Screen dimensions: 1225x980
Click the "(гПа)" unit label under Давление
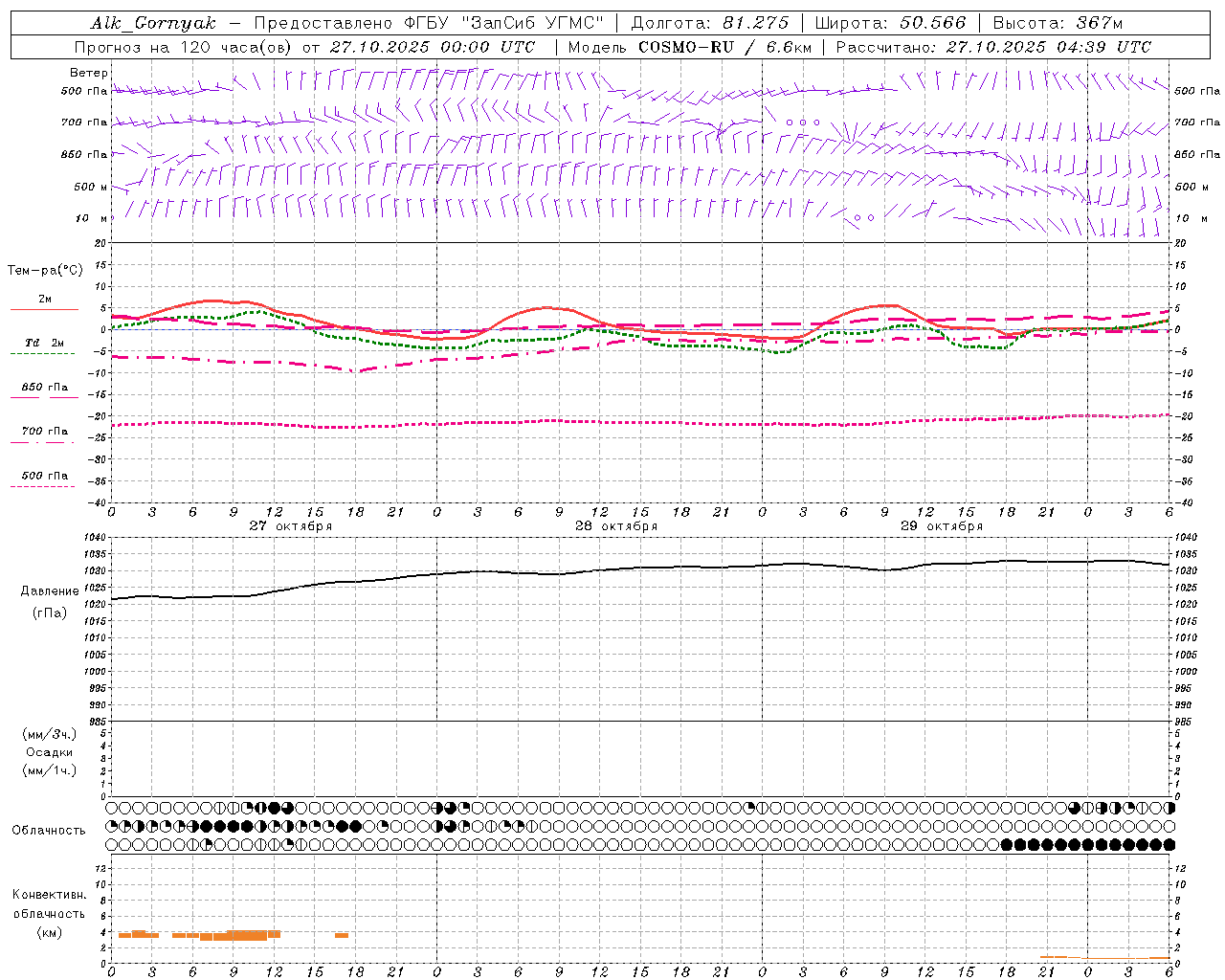50,613
